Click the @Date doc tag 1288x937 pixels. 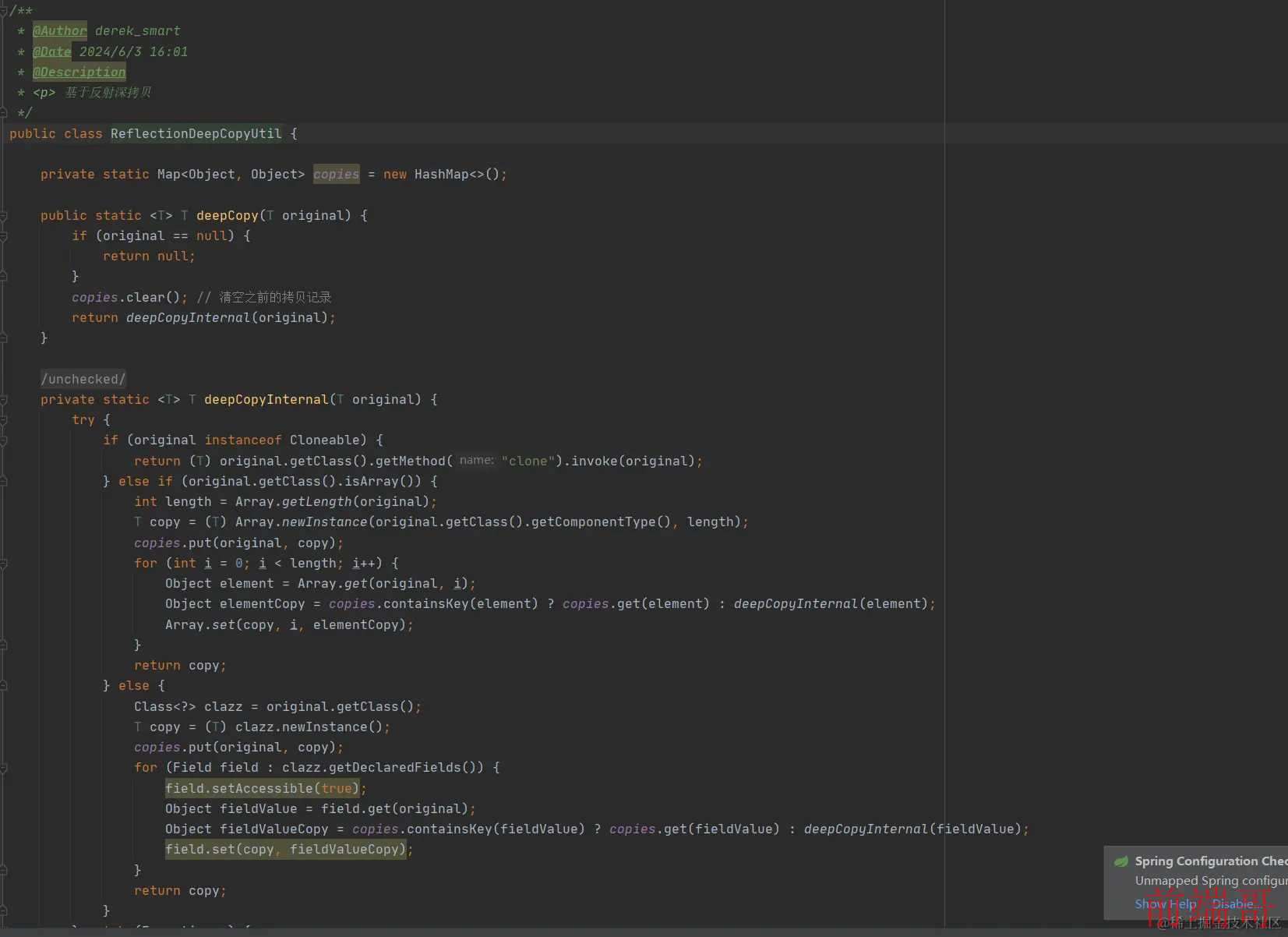(x=52, y=51)
